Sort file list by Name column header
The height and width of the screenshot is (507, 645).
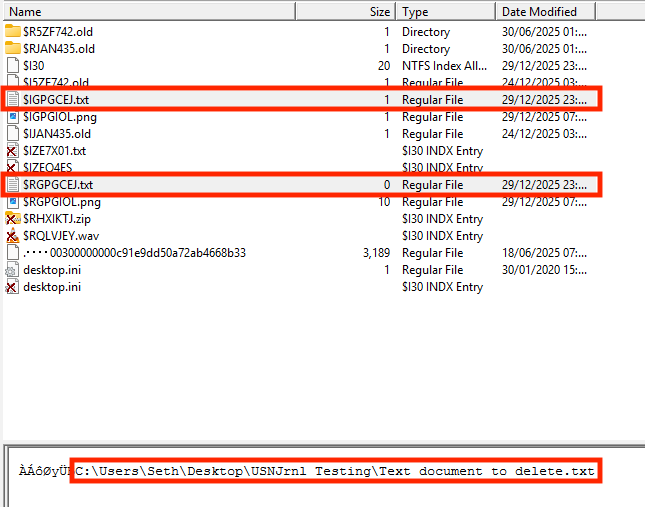pyautogui.click(x=149, y=12)
